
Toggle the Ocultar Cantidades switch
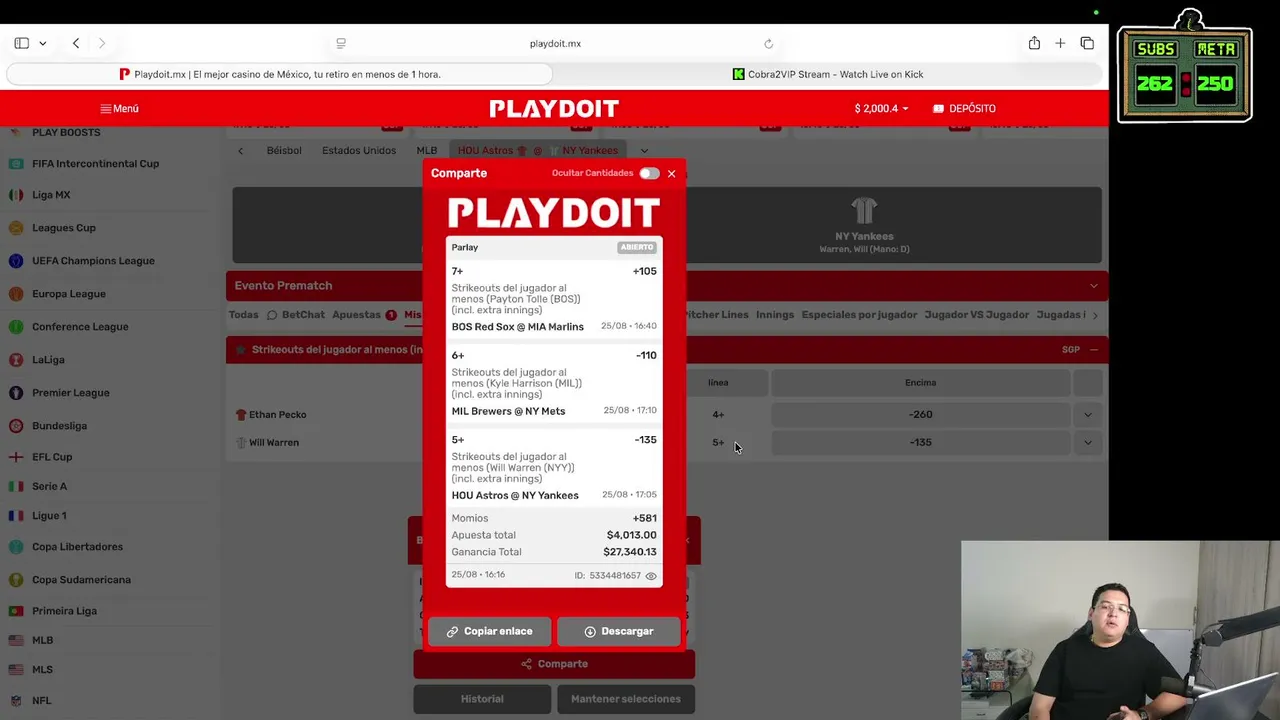click(649, 173)
